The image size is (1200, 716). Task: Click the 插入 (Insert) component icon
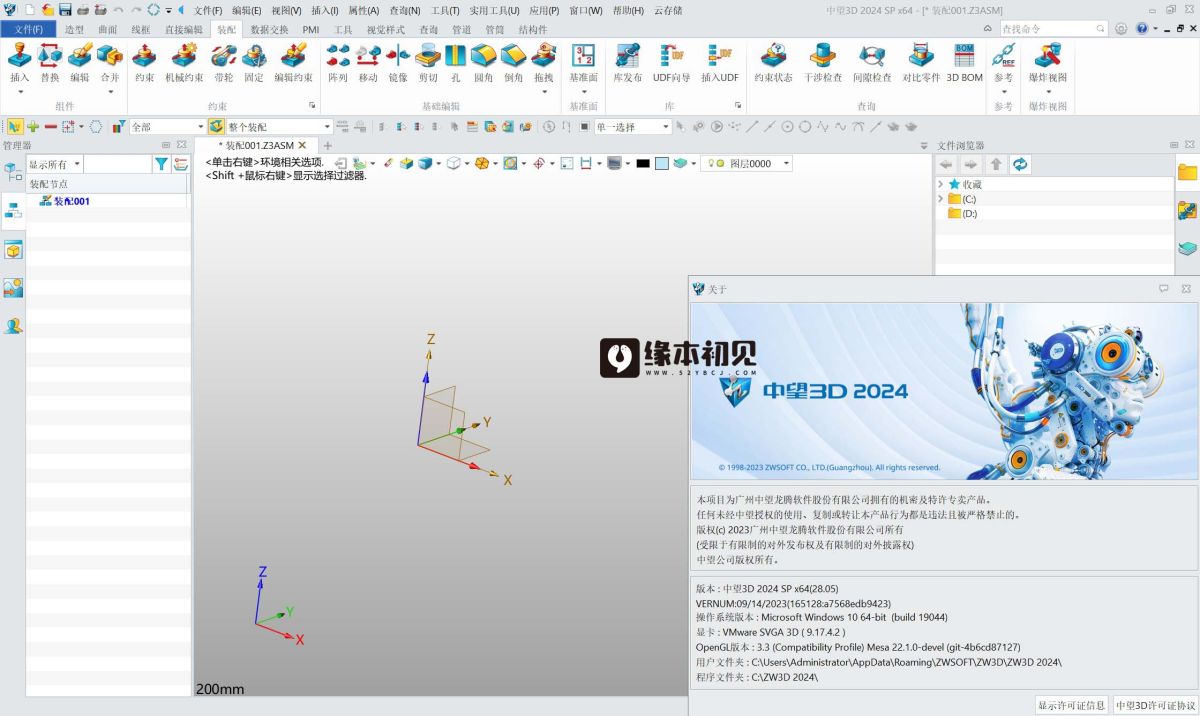point(19,55)
